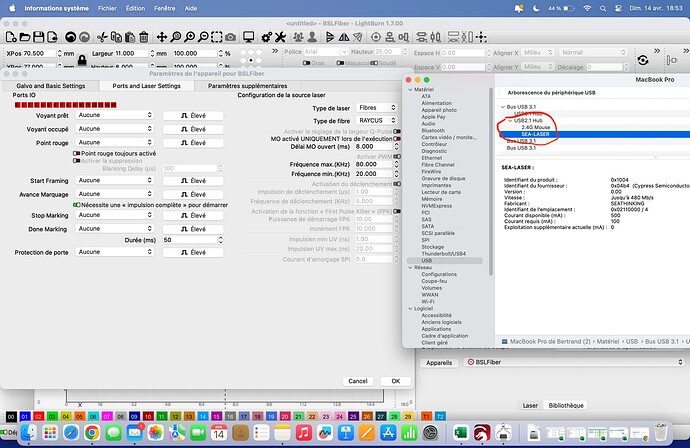Screen dimensions: 690x448
Task: Open the 'Voyant prêt' Aucune dropdown
Action: click(x=114, y=115)
